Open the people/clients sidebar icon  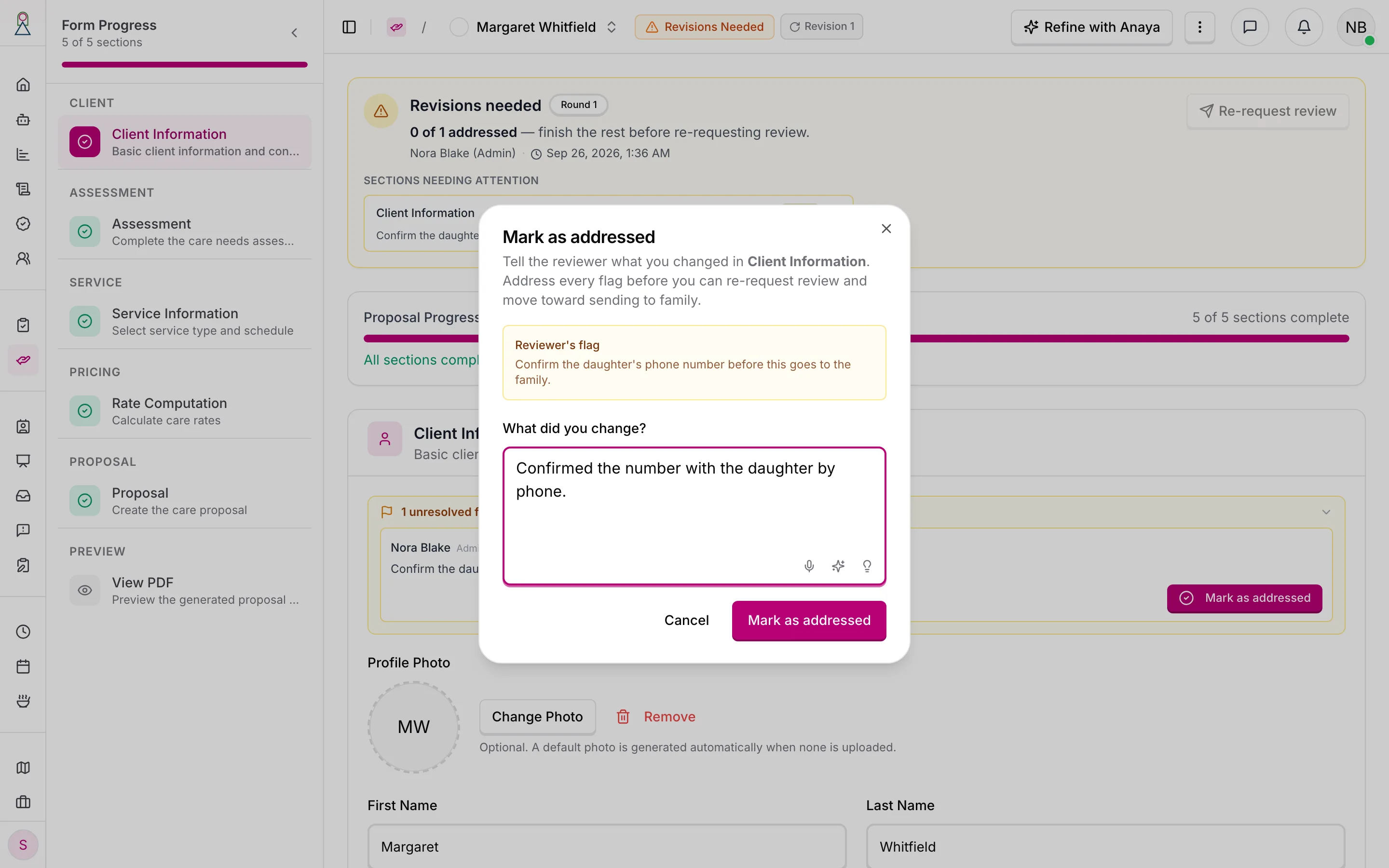23,258
